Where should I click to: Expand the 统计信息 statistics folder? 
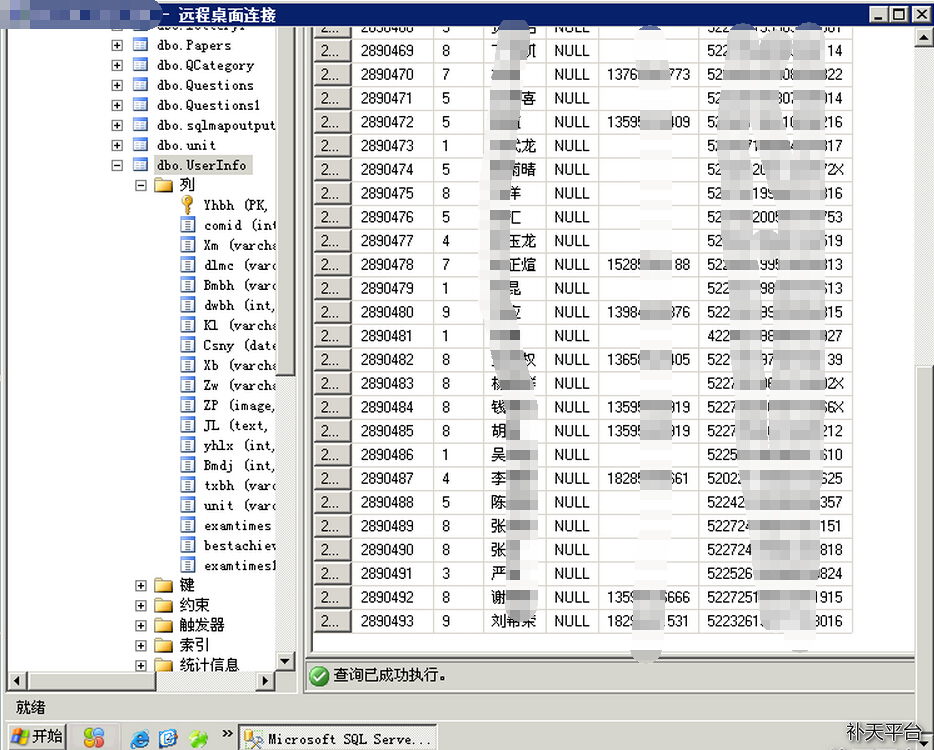point(141,665)
